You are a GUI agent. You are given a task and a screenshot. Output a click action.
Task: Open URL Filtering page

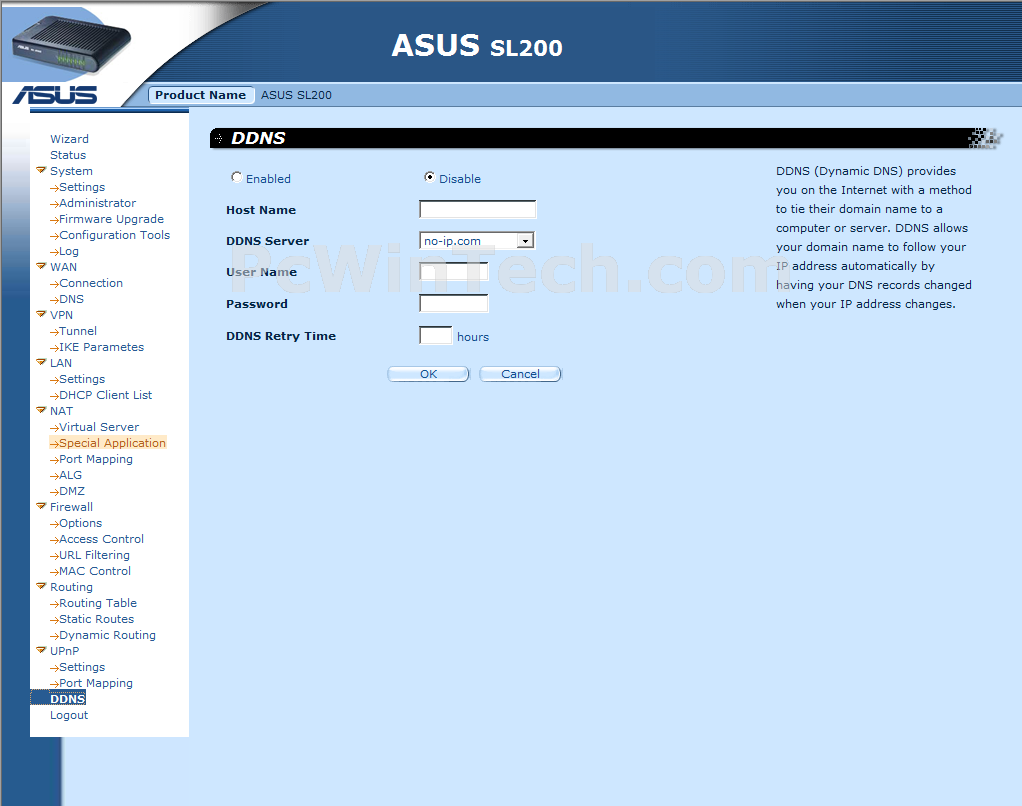[x=95, y=555]
